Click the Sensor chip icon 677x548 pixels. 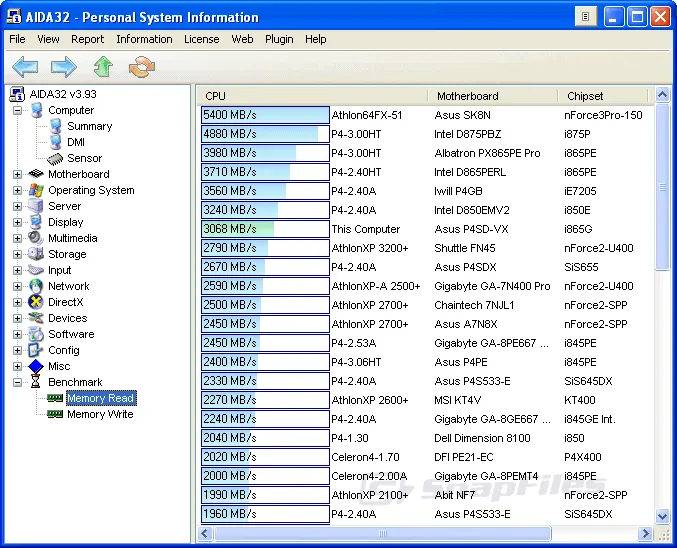coord(55,158)
